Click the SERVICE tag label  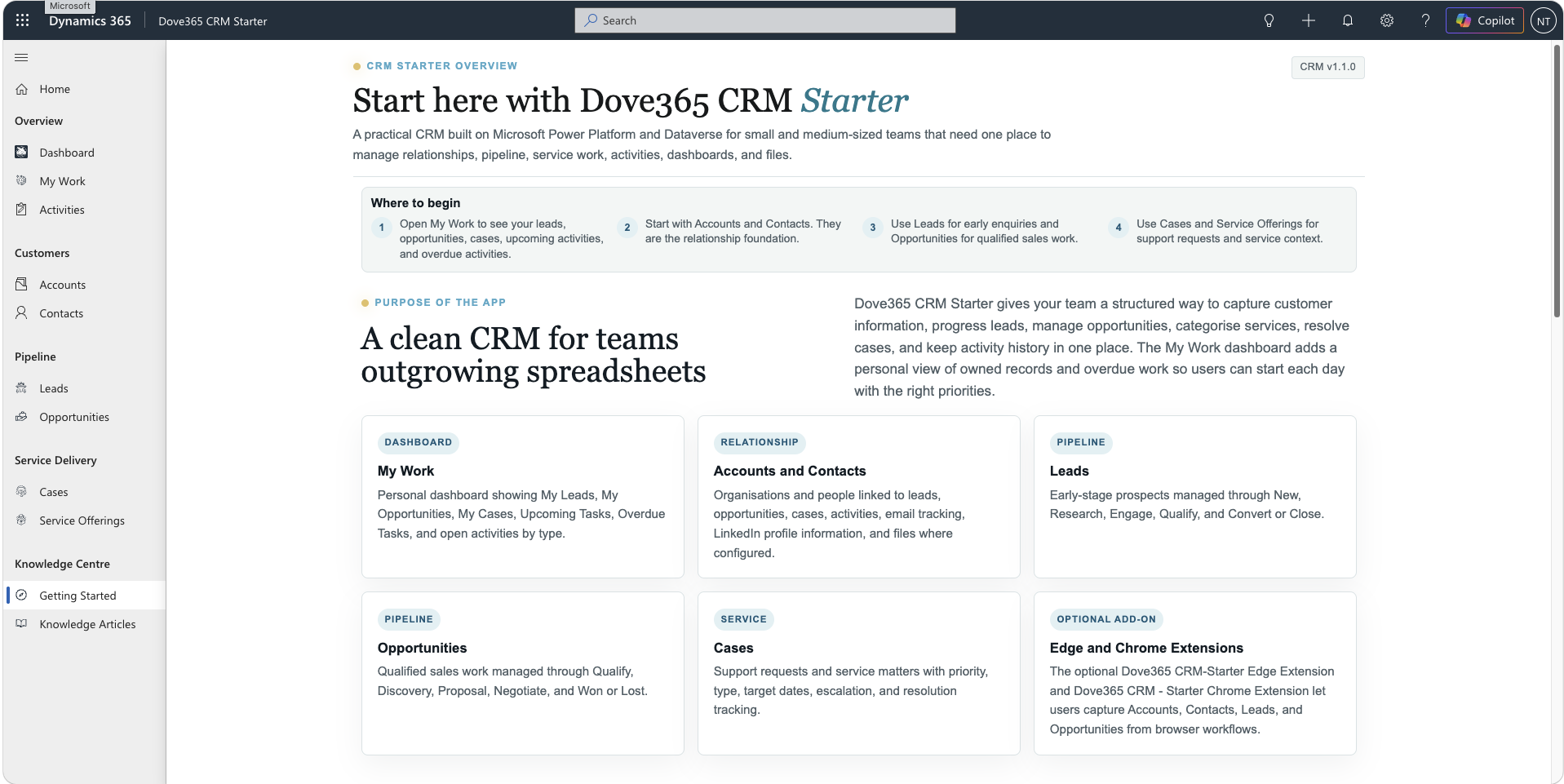pyautogui.click(x=744, y=619)
